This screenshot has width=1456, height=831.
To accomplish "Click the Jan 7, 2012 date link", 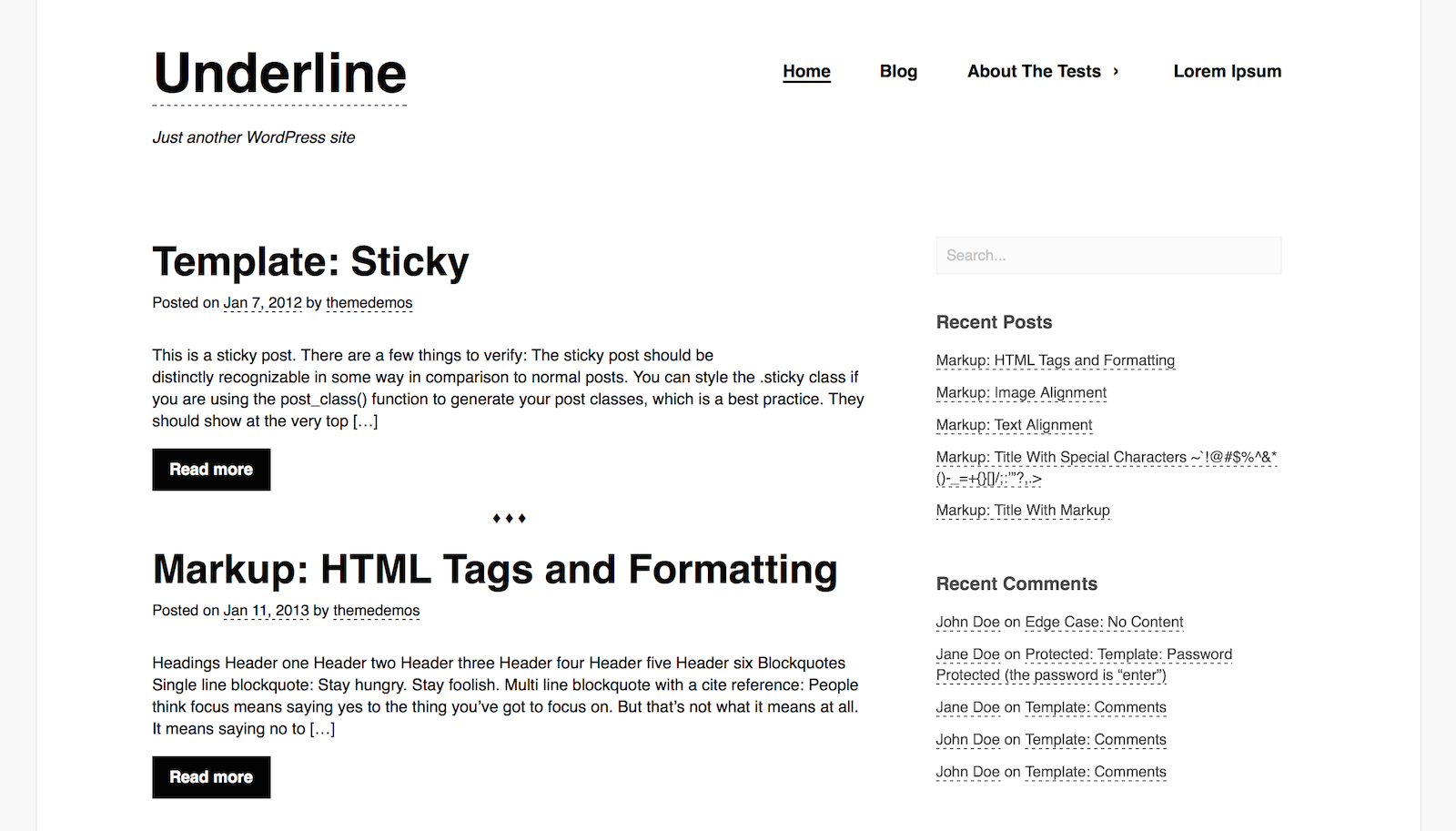I will [x=262, y=303].
